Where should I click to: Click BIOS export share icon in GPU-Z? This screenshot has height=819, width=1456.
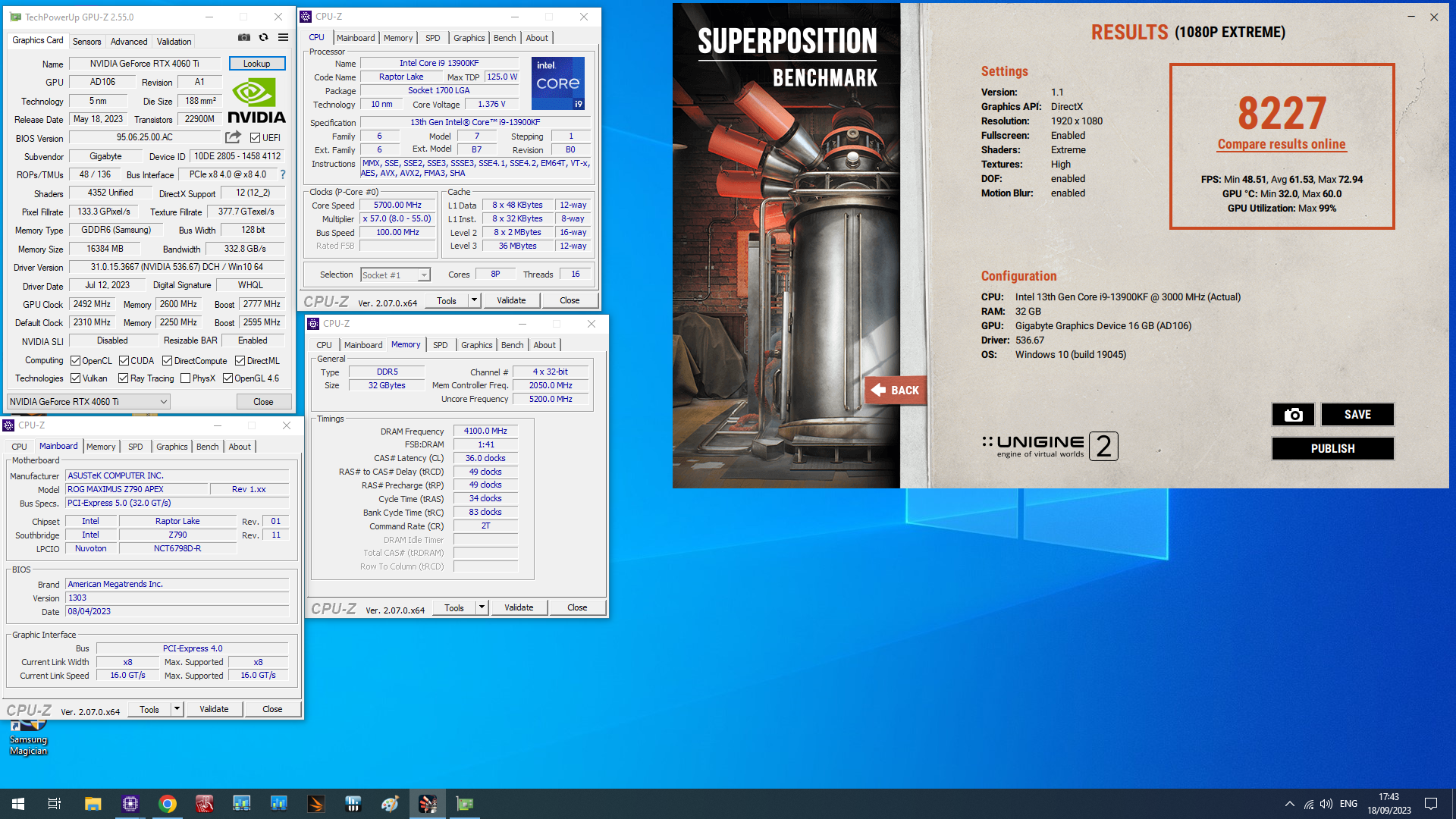(x=233, y=137)
